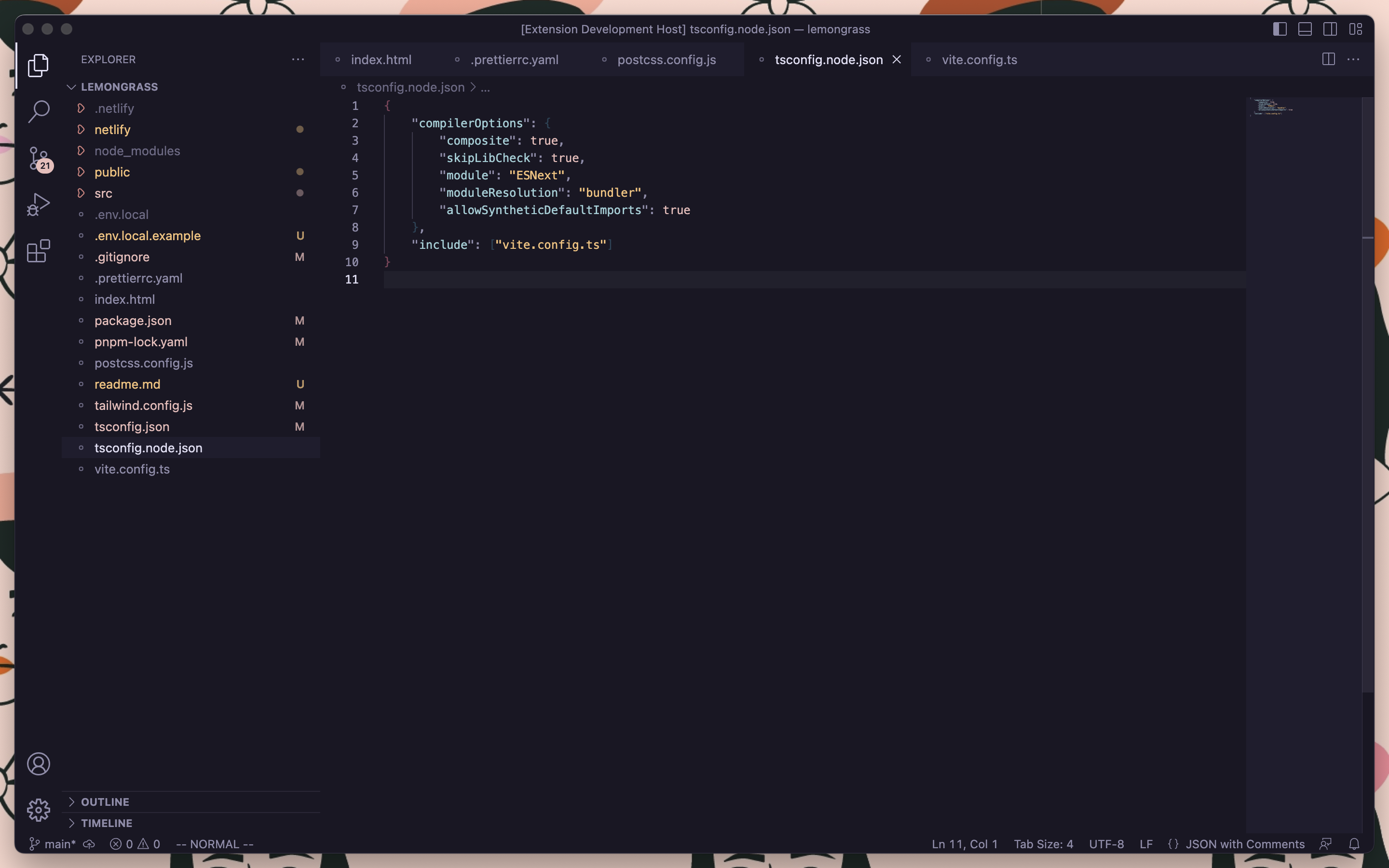Open the Search view
The height and width of the screenshot is (868, 1389).
pyautogui.click(x=38, y=111)
